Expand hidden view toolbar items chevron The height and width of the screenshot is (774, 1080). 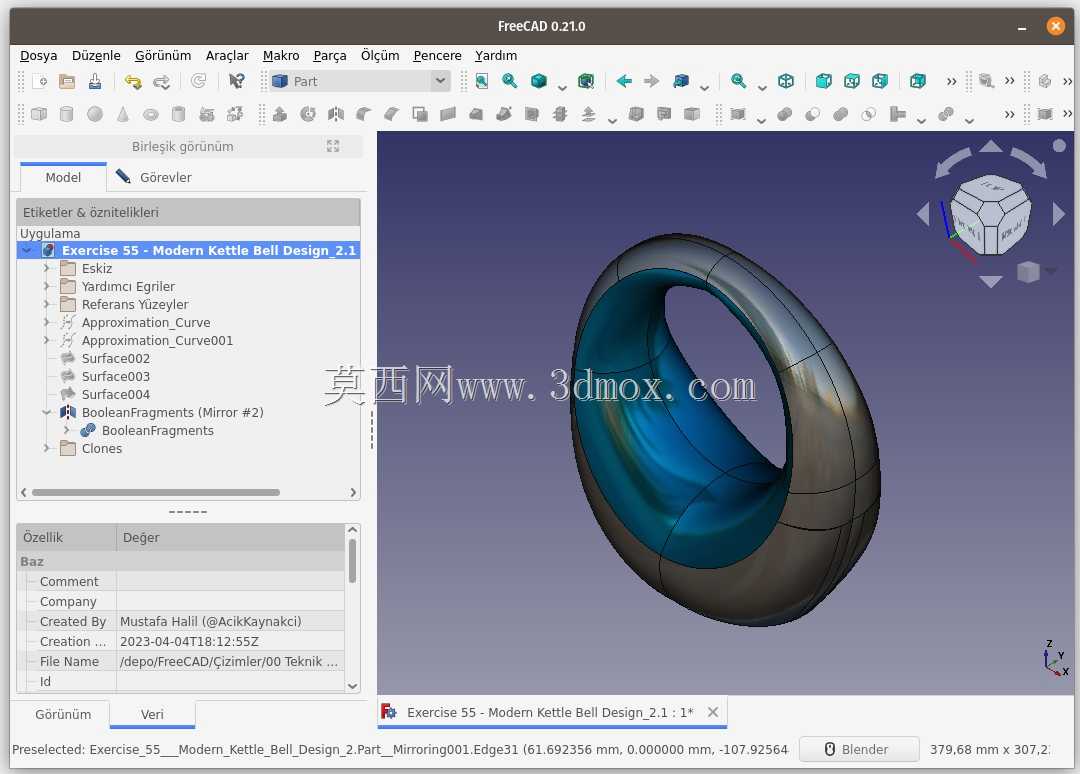point(951,81)
